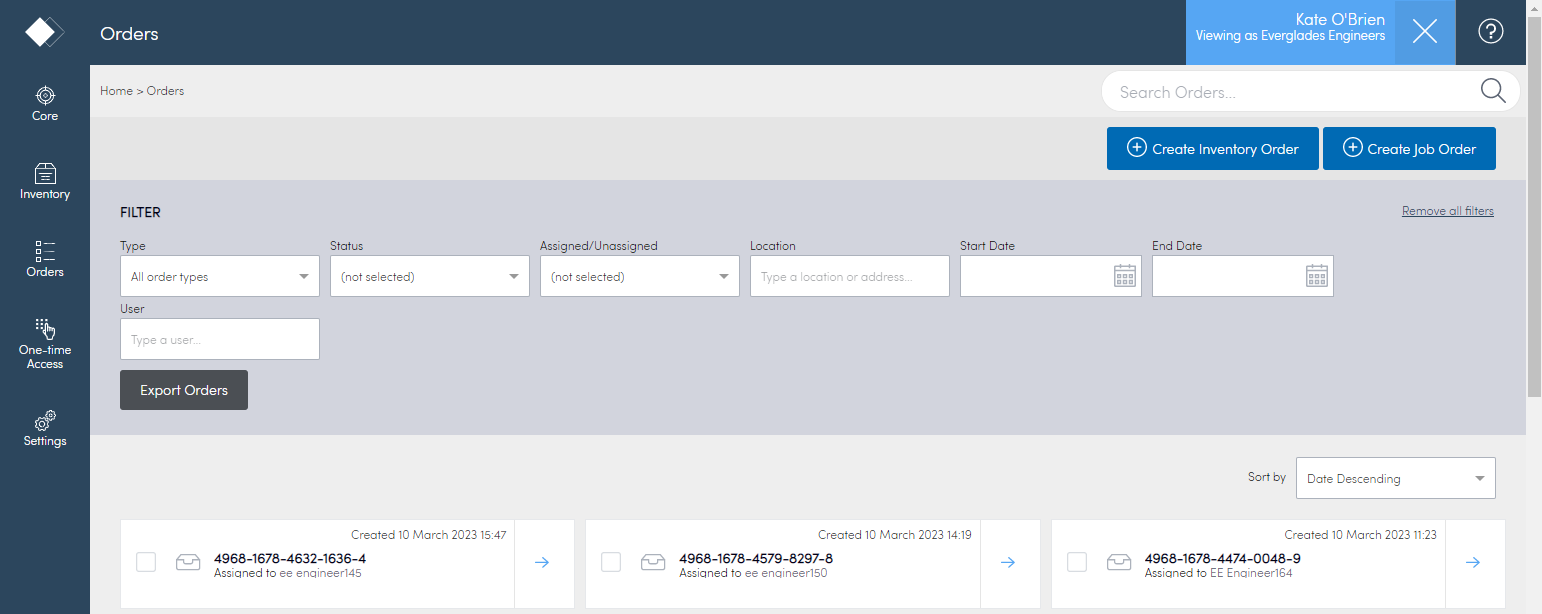Click the Create Inventory Order button

tap(1212, 149)
